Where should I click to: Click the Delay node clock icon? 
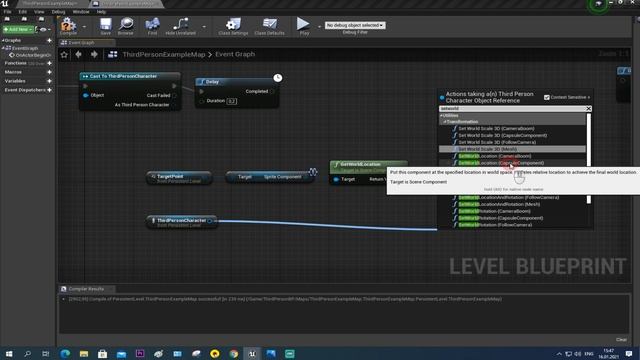(x=278, y=78)
